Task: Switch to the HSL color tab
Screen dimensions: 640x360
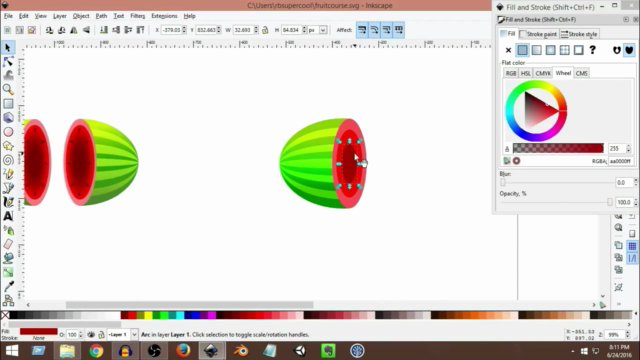Action: coord(526,73)
